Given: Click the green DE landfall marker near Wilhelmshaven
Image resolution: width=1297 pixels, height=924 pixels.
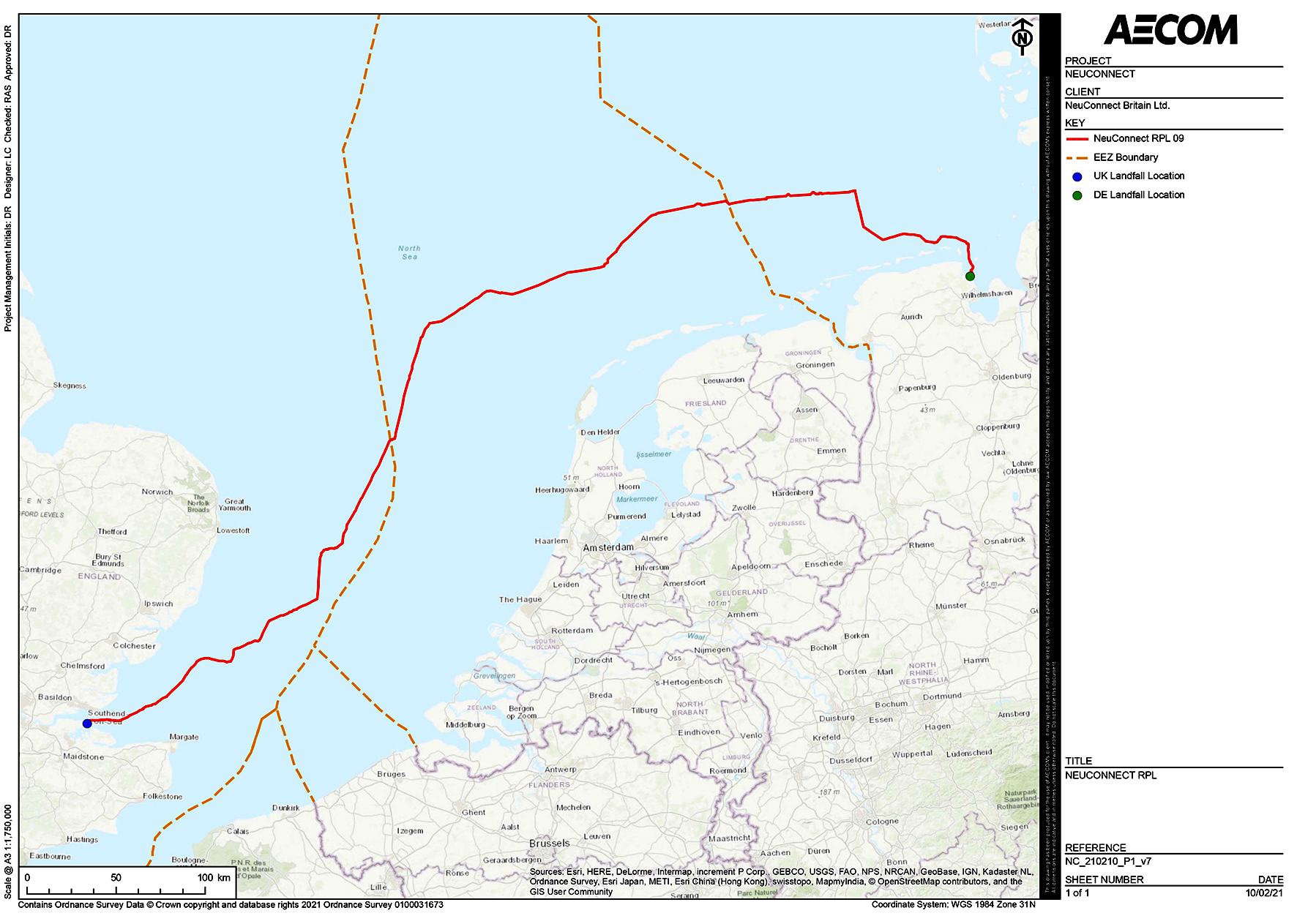Looking at the screenshot, I should [970, 276].
